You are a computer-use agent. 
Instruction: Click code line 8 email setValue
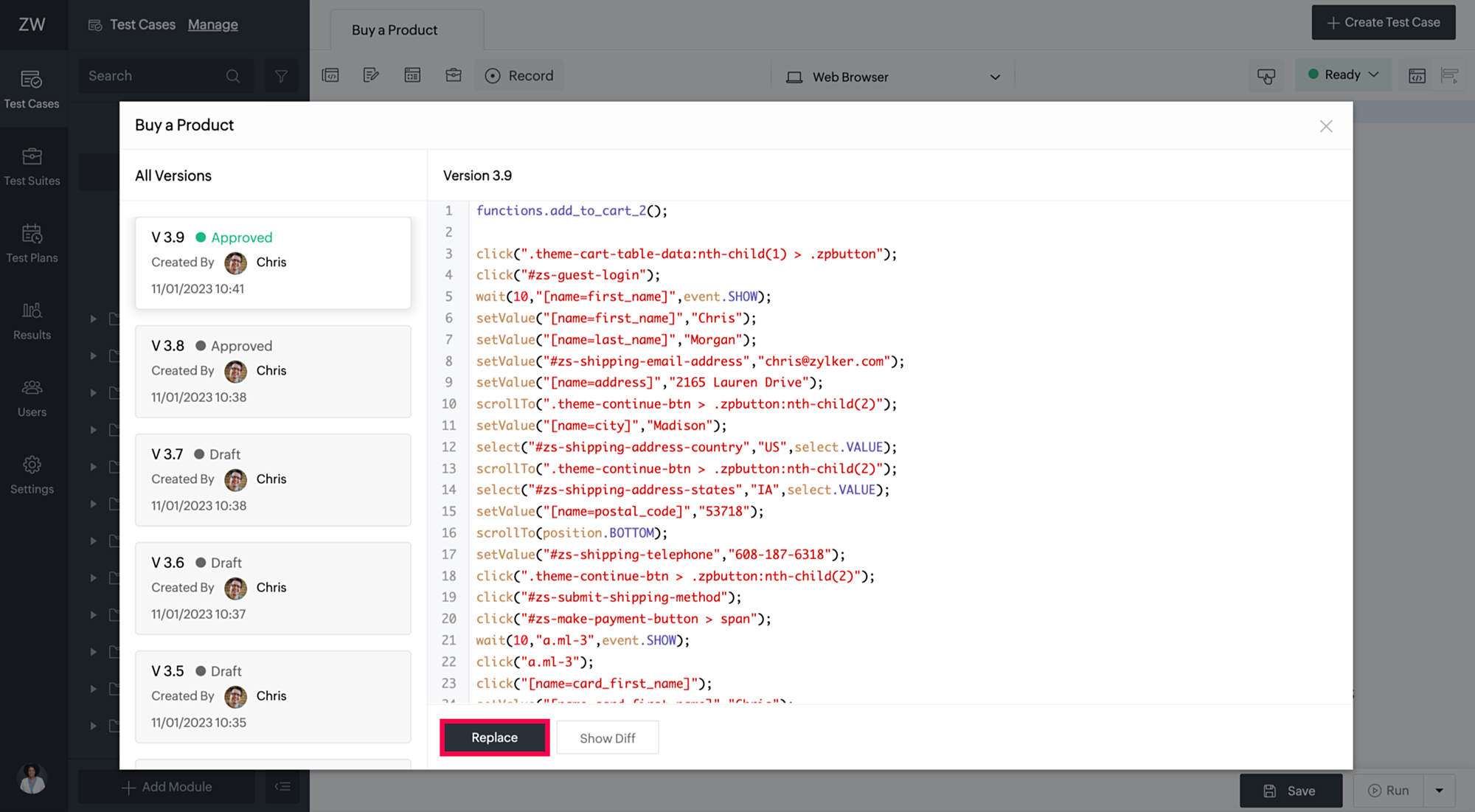[x=690, y=361]
